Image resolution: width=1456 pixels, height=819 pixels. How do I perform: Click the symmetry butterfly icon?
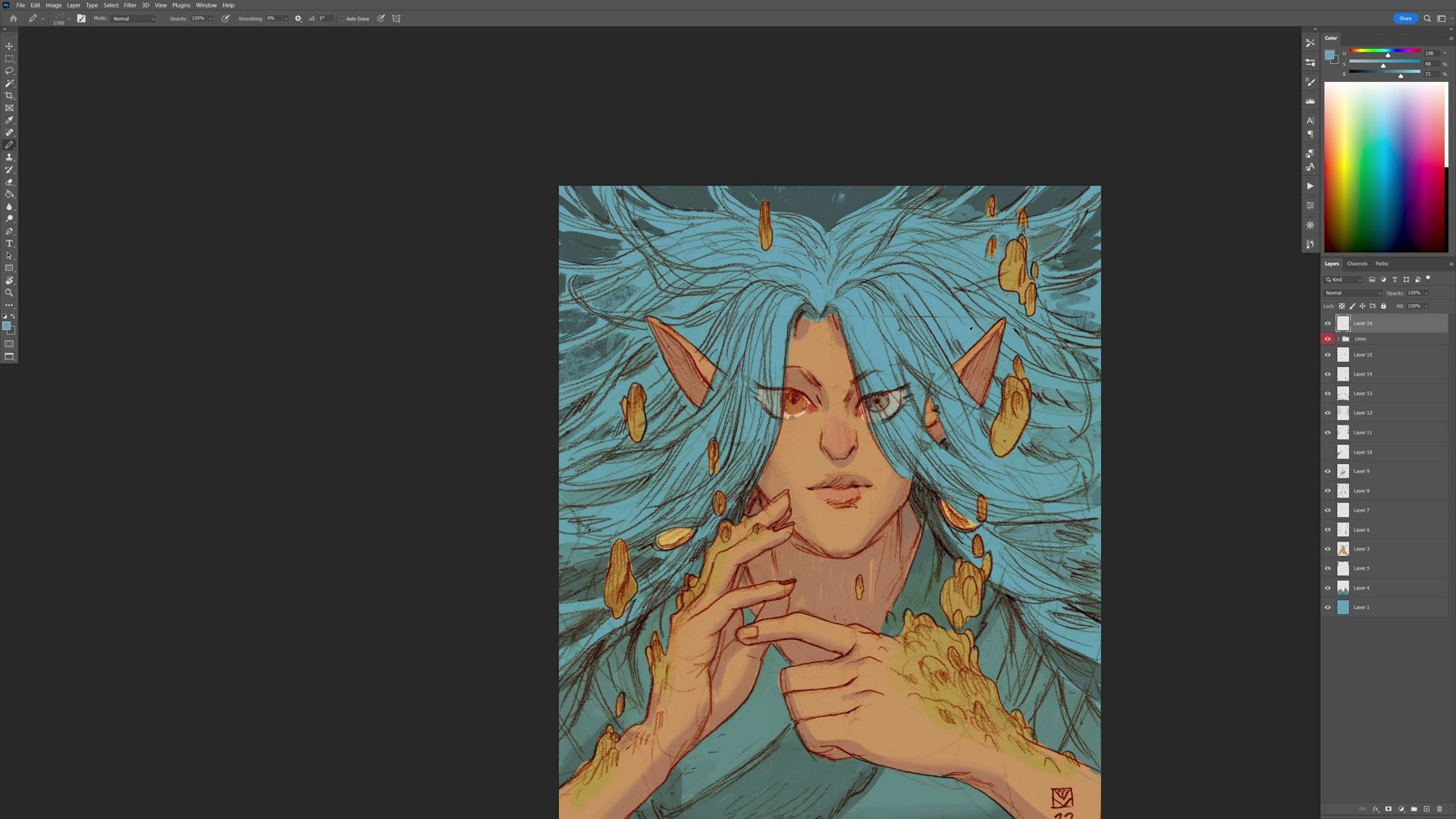click(x=396, y=18)
